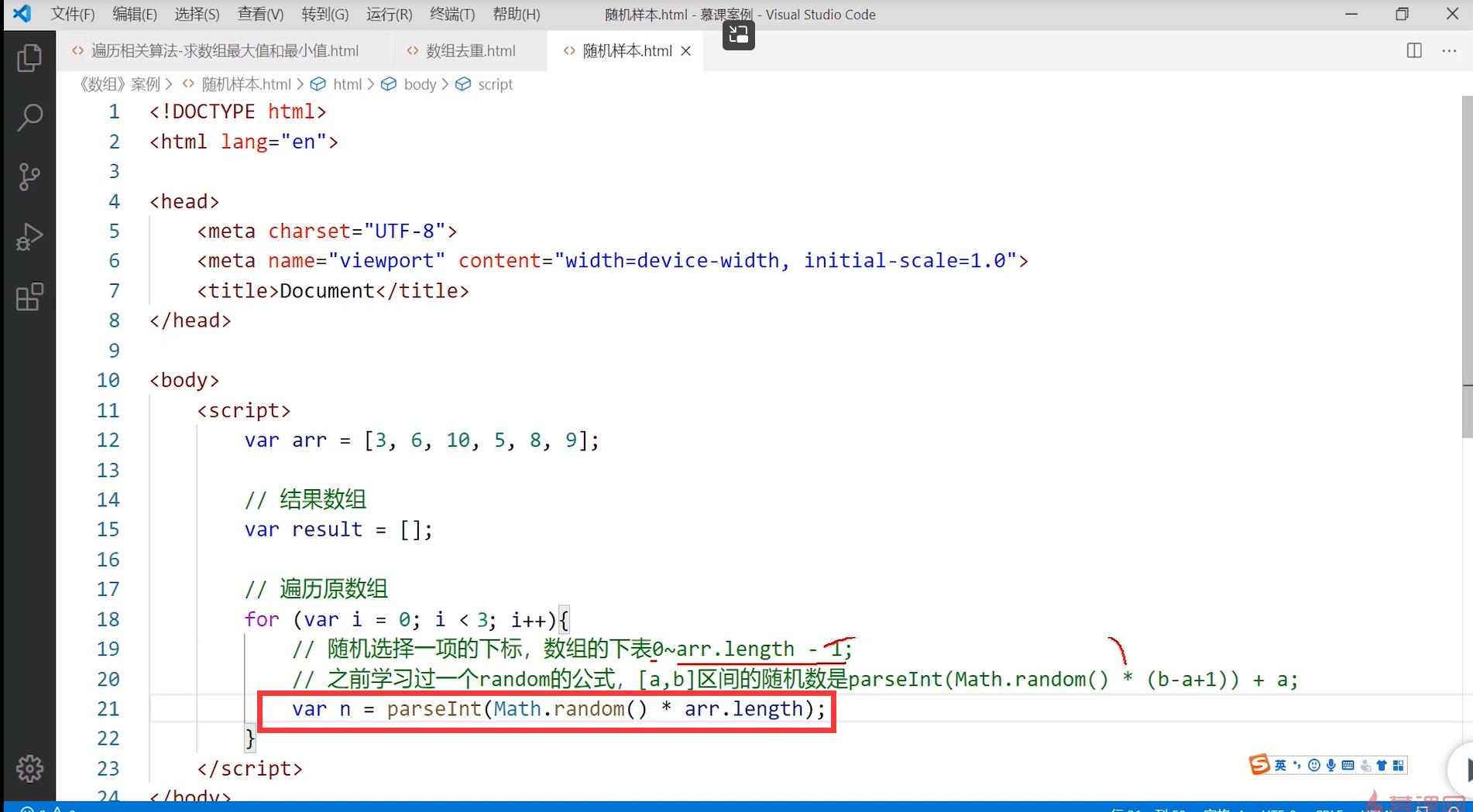
Task: Open the Source Control view
Action: pos(29,176)
